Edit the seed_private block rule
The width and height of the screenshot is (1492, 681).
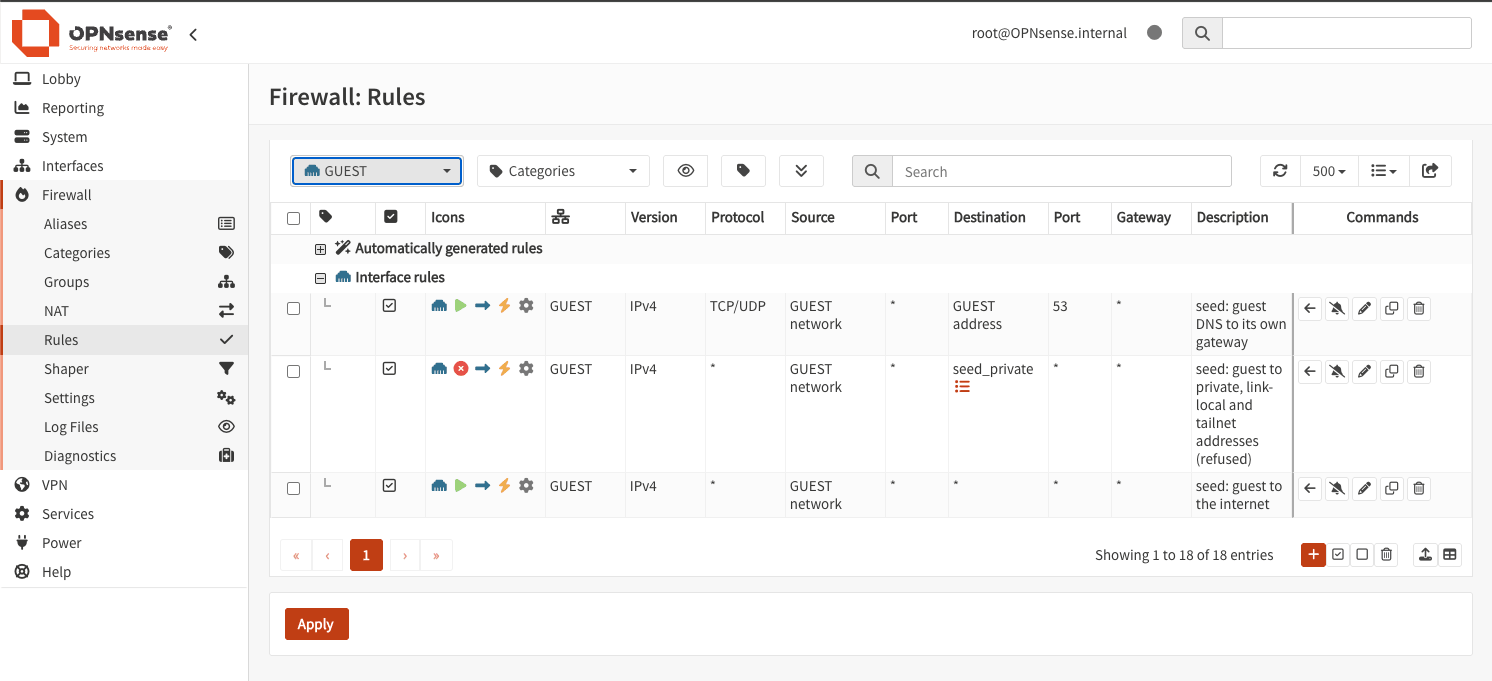tap(1364, 372)
